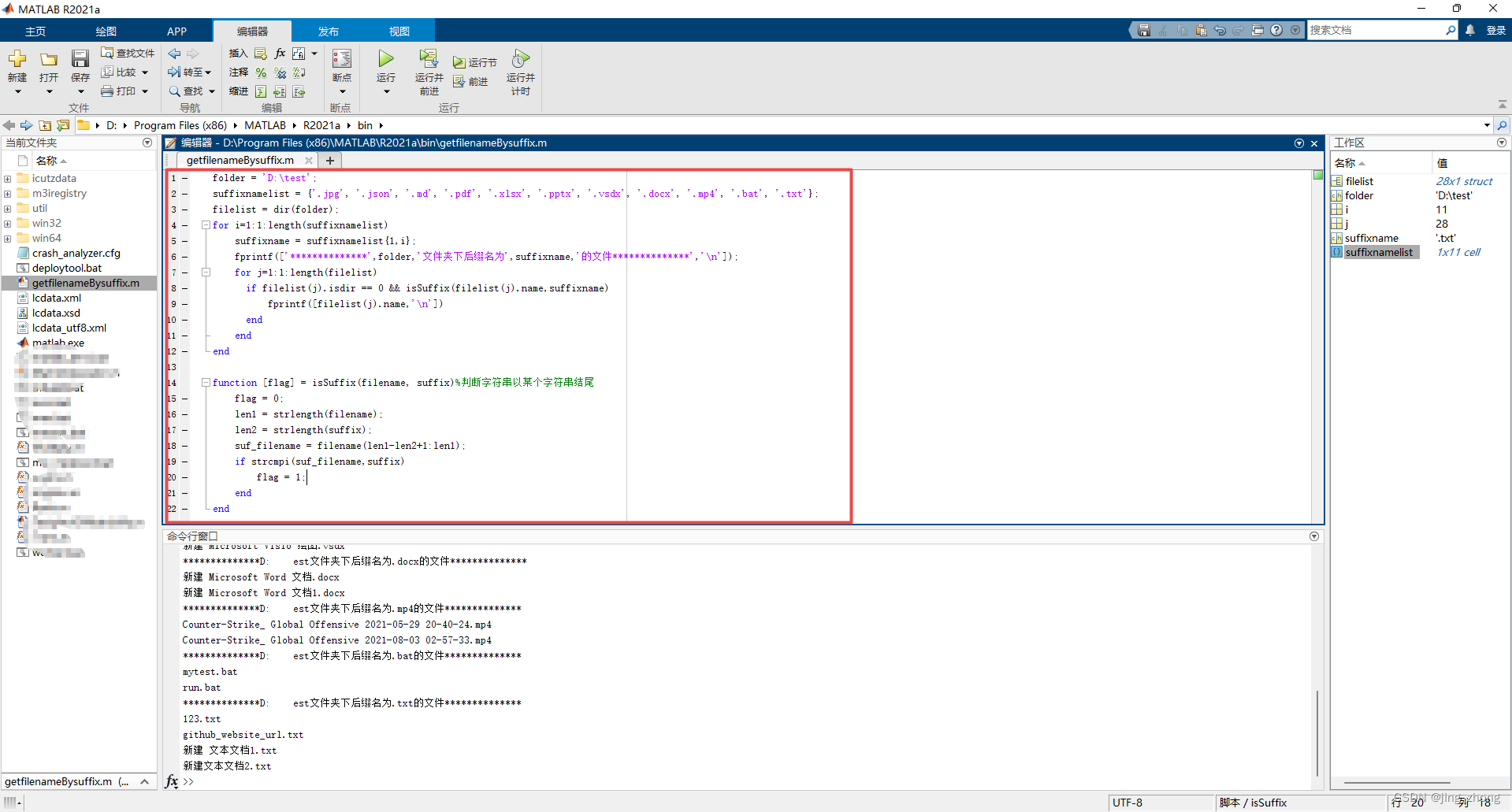1512x812 pixels.
Task: Click the quick access paste icon
Action: 1201,30
